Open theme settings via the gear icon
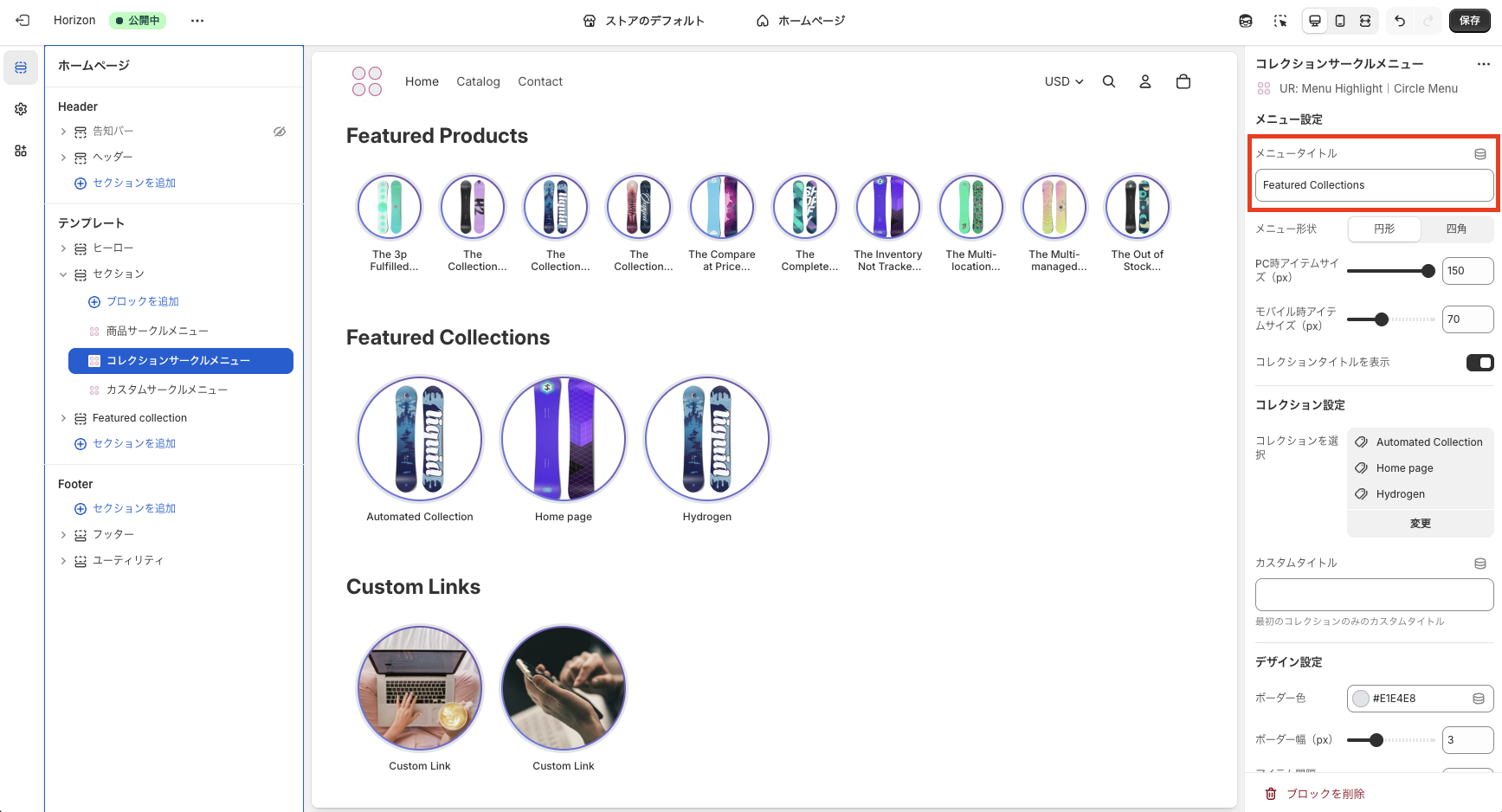 click(x=20, y=108)
